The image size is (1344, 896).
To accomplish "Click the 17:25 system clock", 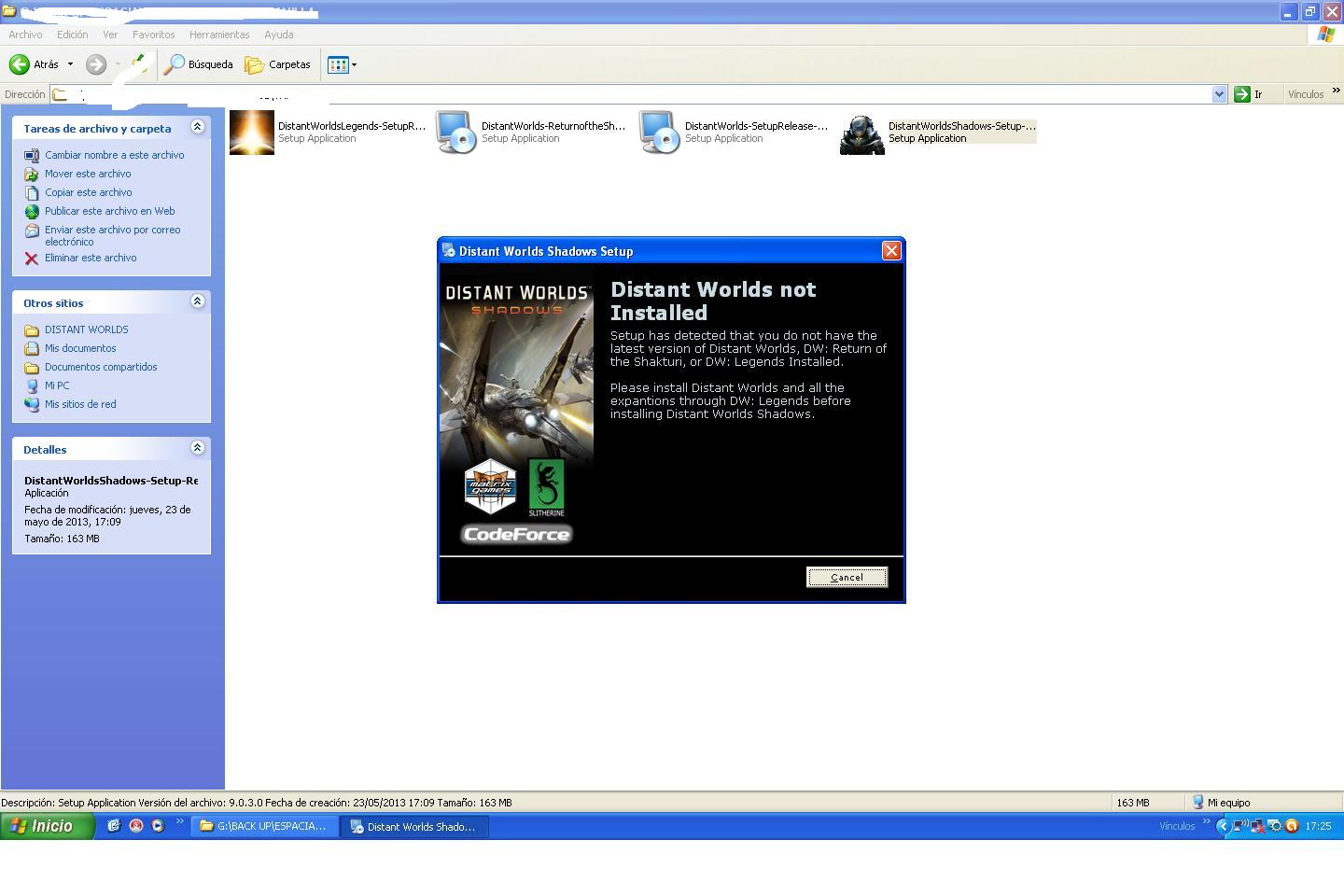I will pos(1318,826).
